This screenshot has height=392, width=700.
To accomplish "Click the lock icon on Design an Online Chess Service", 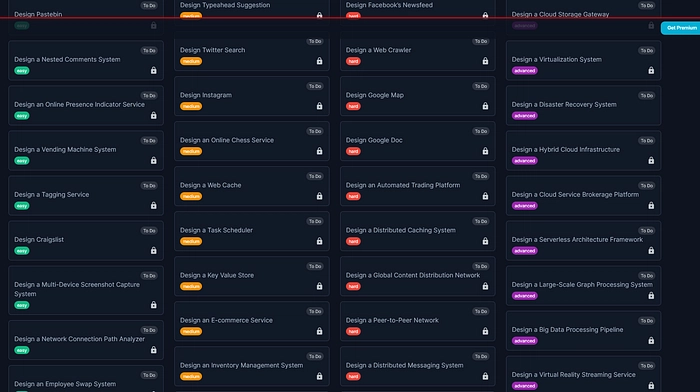I will click(319, 151).
